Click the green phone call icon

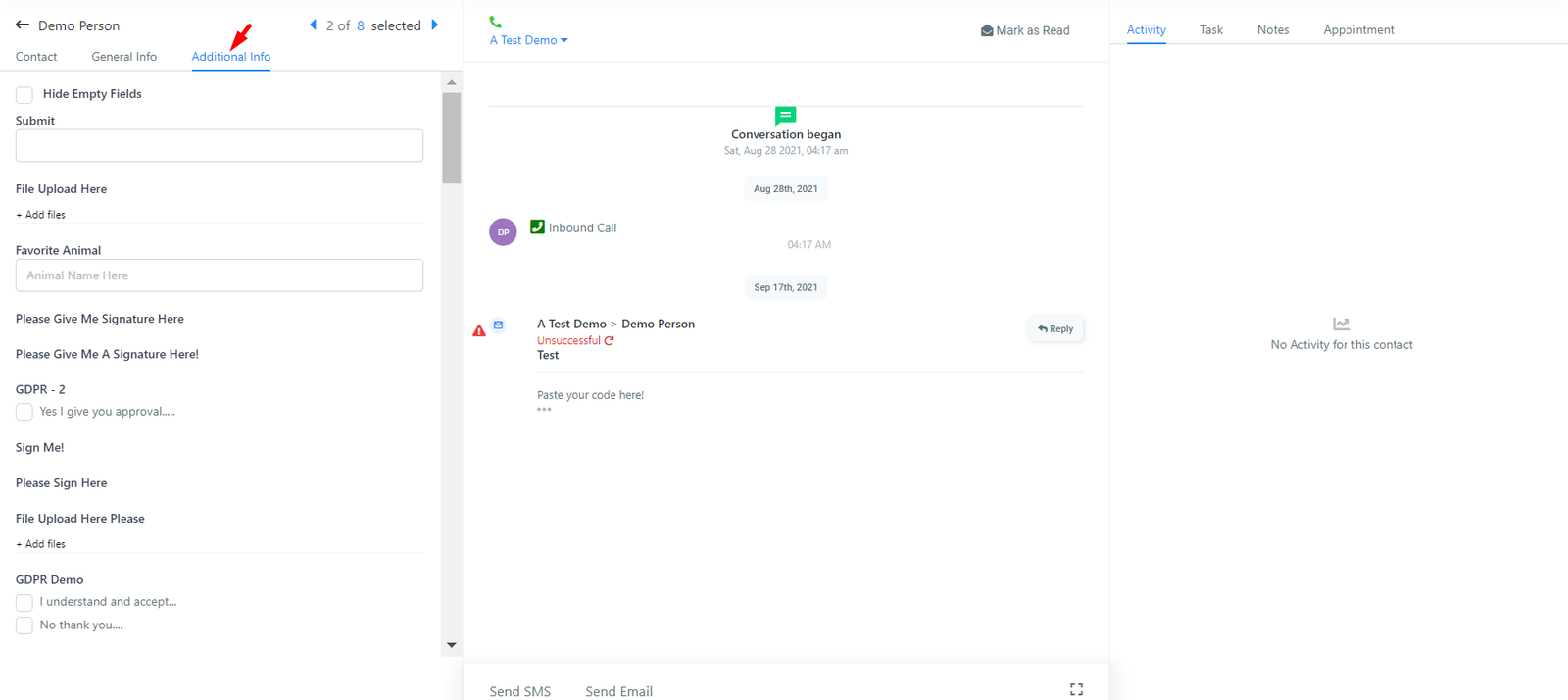496,22
